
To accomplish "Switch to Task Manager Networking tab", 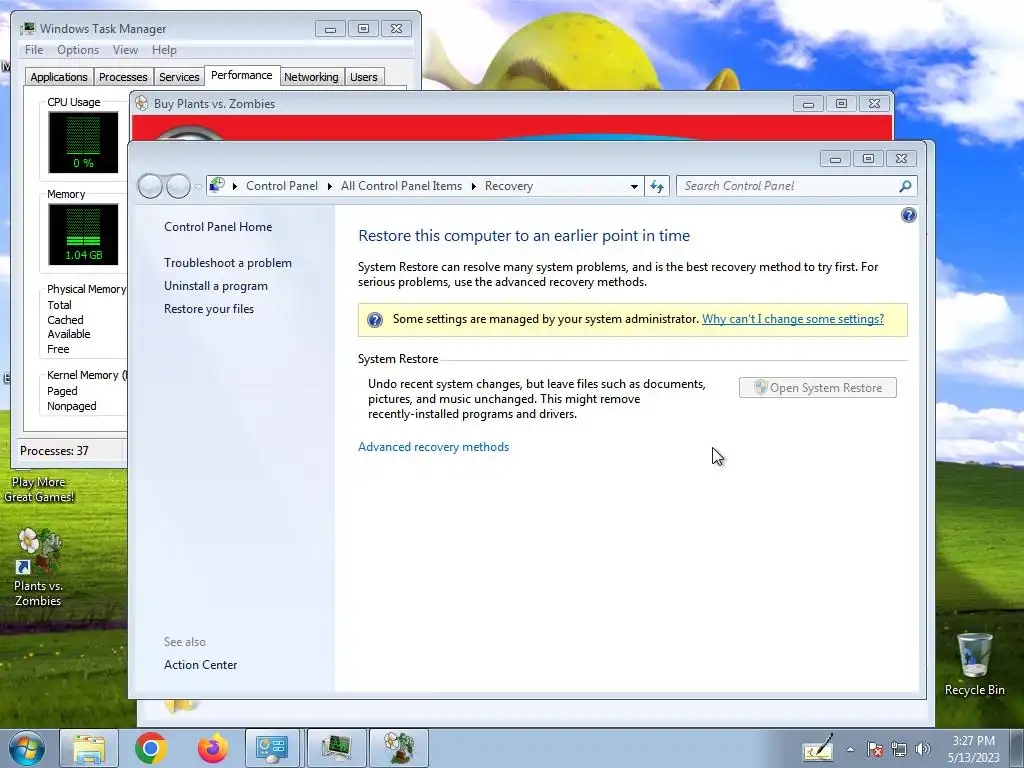I will pyautogui.click(x=311, y=77).
